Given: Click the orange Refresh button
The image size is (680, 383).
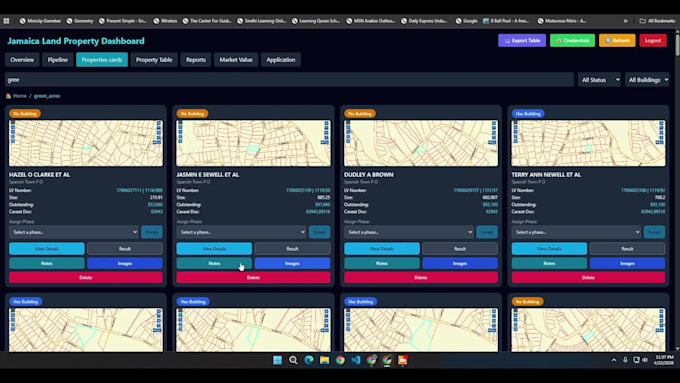Looking at the screenshot, I should pyautogui.click(x=617, y=40).
